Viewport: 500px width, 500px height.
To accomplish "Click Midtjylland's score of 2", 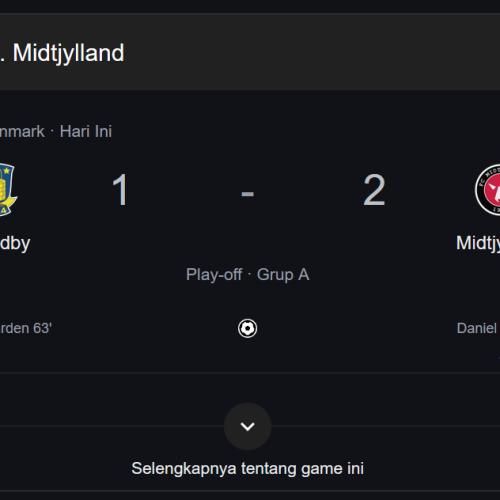I will (374, 190).
